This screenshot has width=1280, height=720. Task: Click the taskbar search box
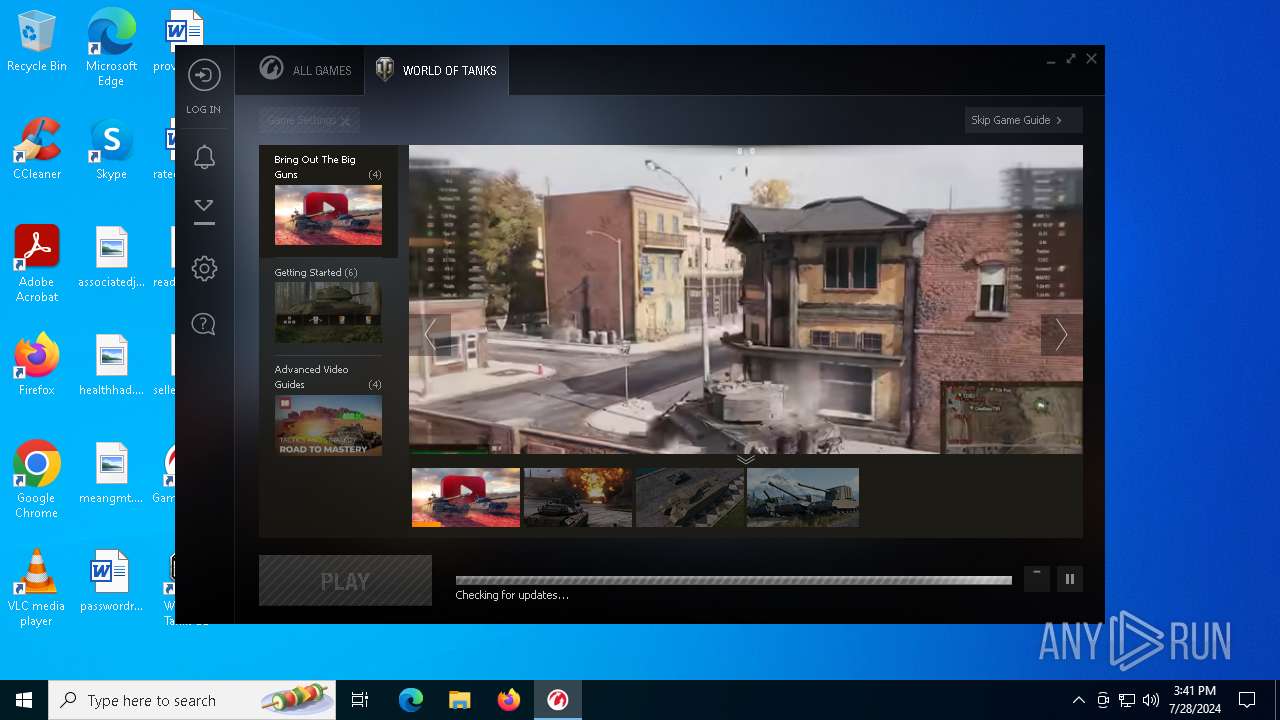tap(192, 700)
